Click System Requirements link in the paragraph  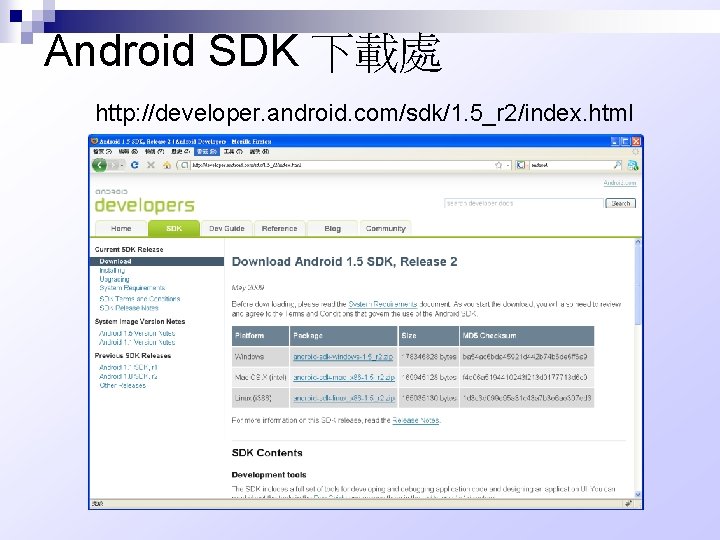[382, 304]
